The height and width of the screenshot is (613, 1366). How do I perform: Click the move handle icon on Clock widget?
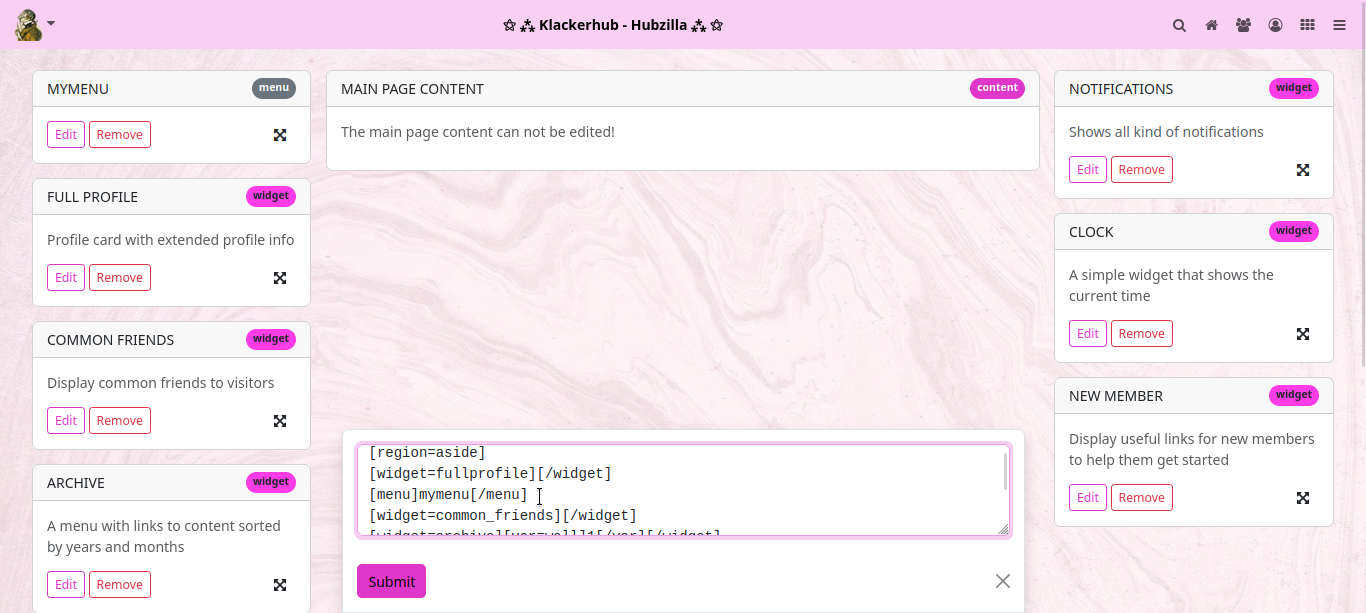[x=1302, y=334]
